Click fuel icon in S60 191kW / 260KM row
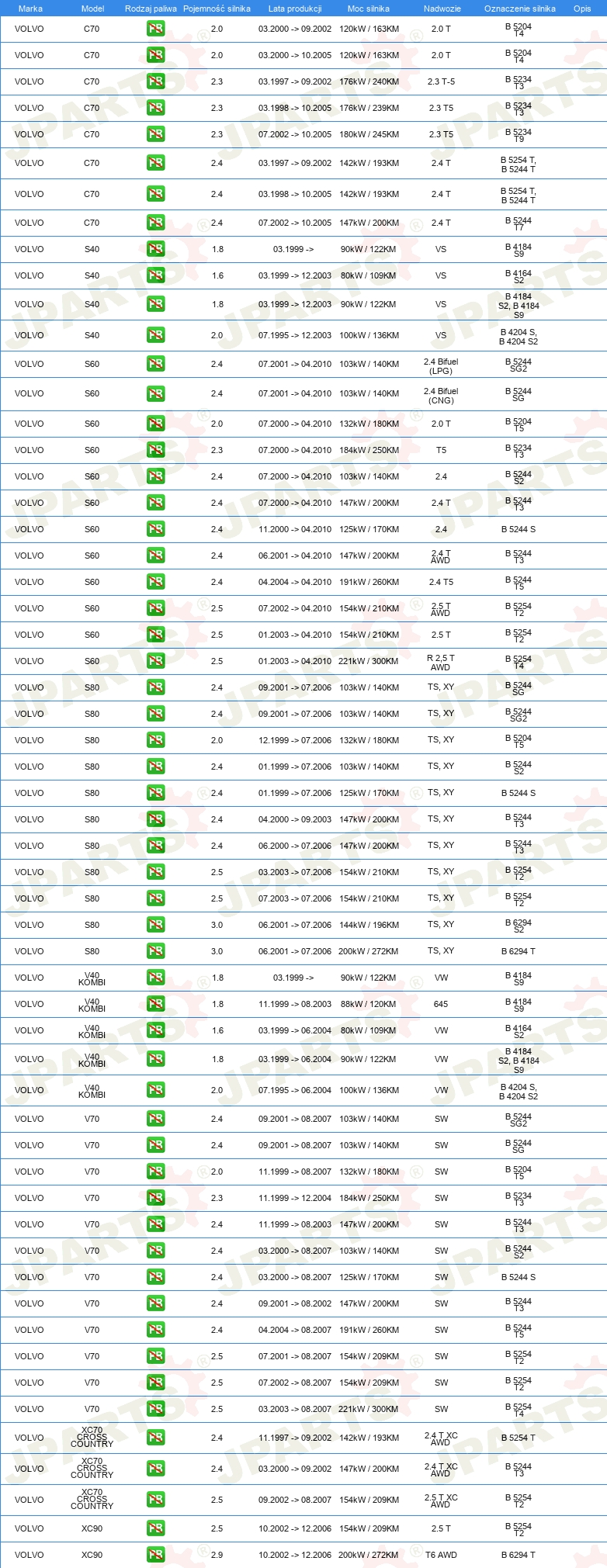 coord(156,582)
